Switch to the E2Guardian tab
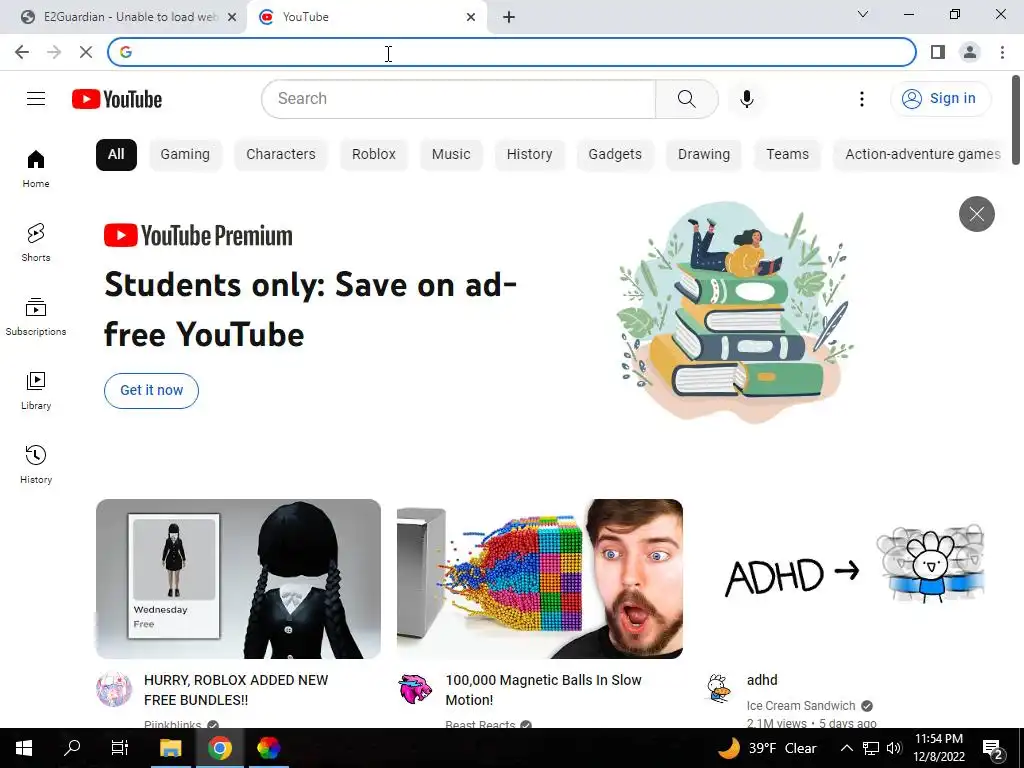This screenshot has height=768, width=1024. pyautogui.click(x=124, y=17)
